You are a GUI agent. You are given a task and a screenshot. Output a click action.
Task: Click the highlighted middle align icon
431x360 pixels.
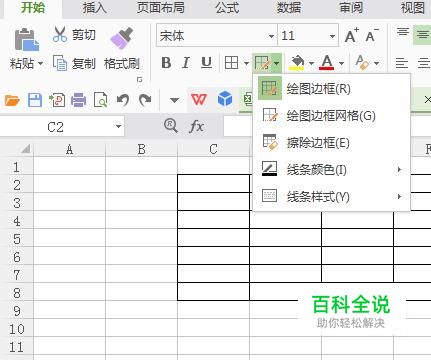[422, 34]
